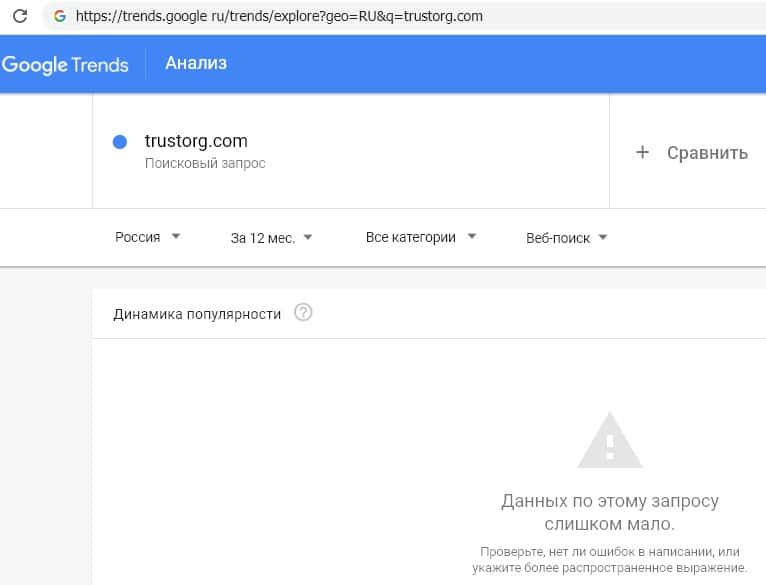The width and height of the screenshot is (766, 585).
Task: Click the browser reload icon
Action: (x=19, y=16)
